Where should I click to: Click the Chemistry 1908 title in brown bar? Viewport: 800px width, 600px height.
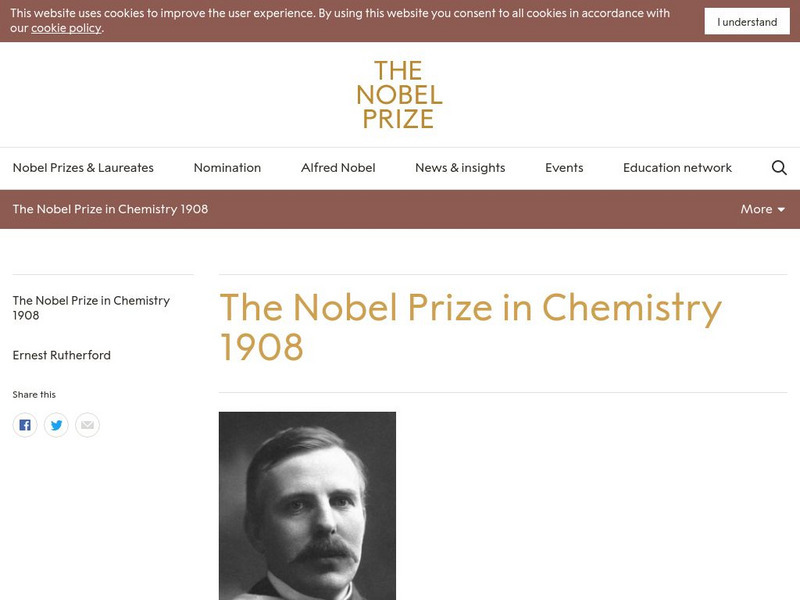(x=110, y=209)
